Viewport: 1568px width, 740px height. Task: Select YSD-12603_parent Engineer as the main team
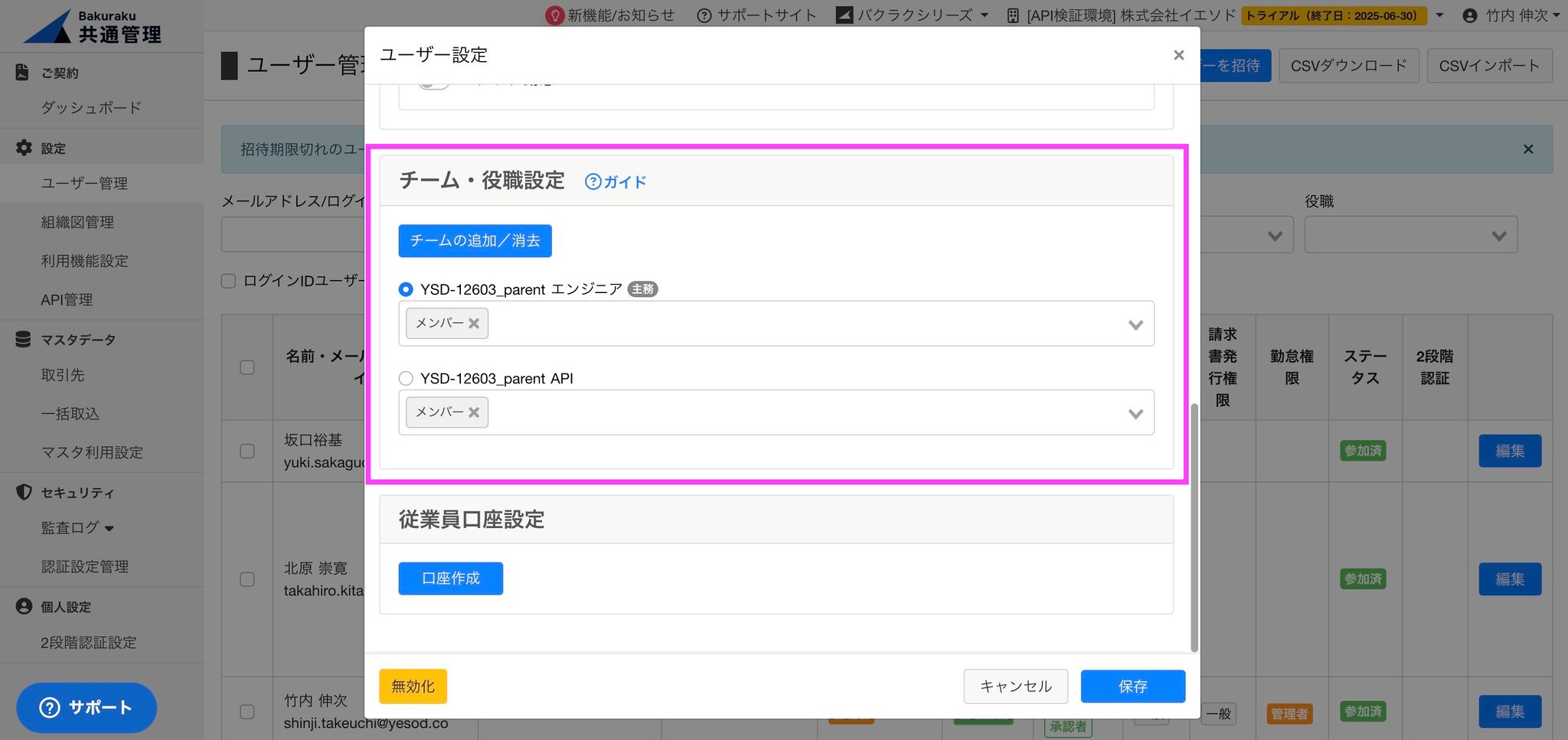[x=406, y=289]
